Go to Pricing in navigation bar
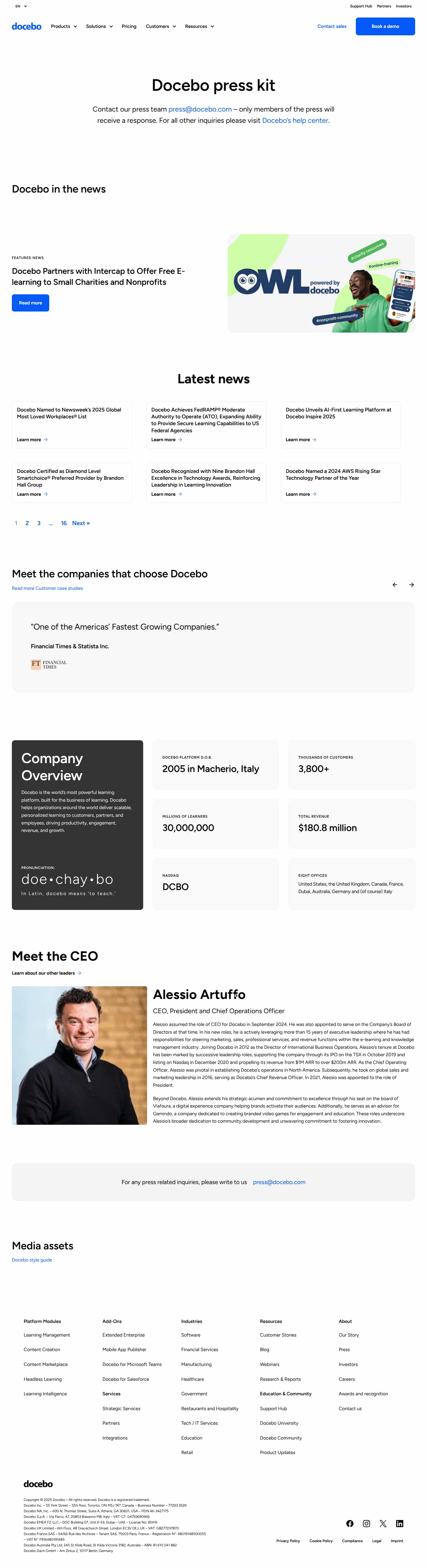427x1568 pixels. coord(129,27)
